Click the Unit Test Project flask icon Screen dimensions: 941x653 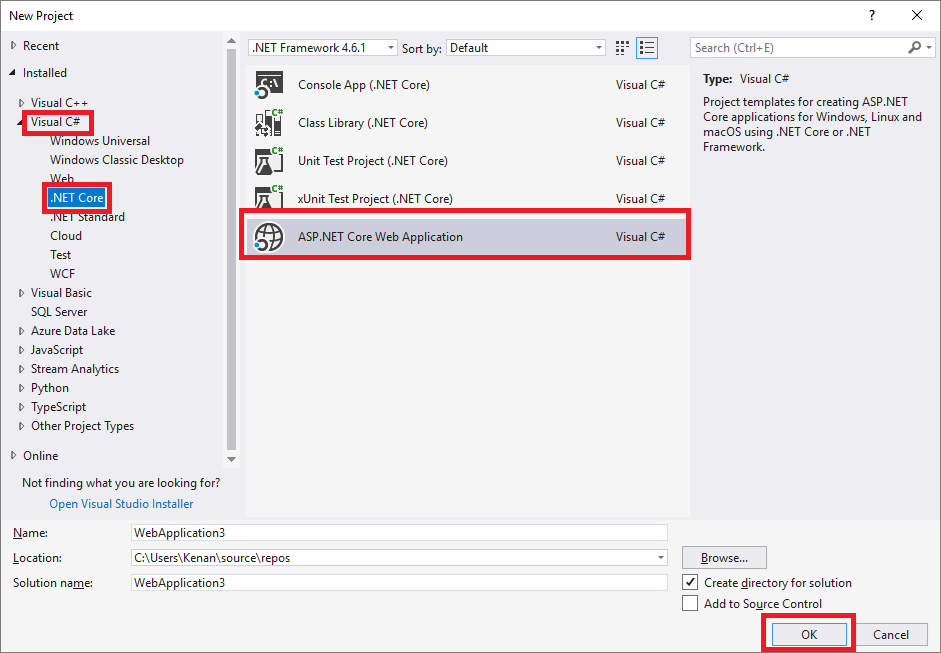tap(268, 161)
